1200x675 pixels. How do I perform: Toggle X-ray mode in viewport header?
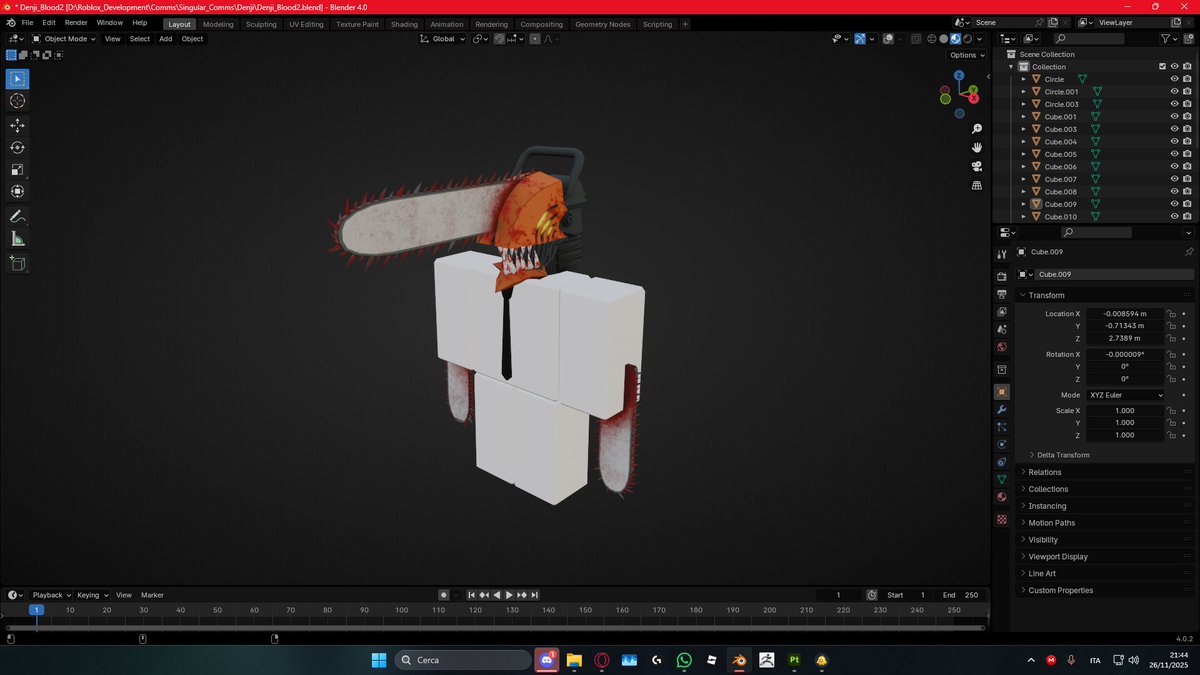coord(915,39)
